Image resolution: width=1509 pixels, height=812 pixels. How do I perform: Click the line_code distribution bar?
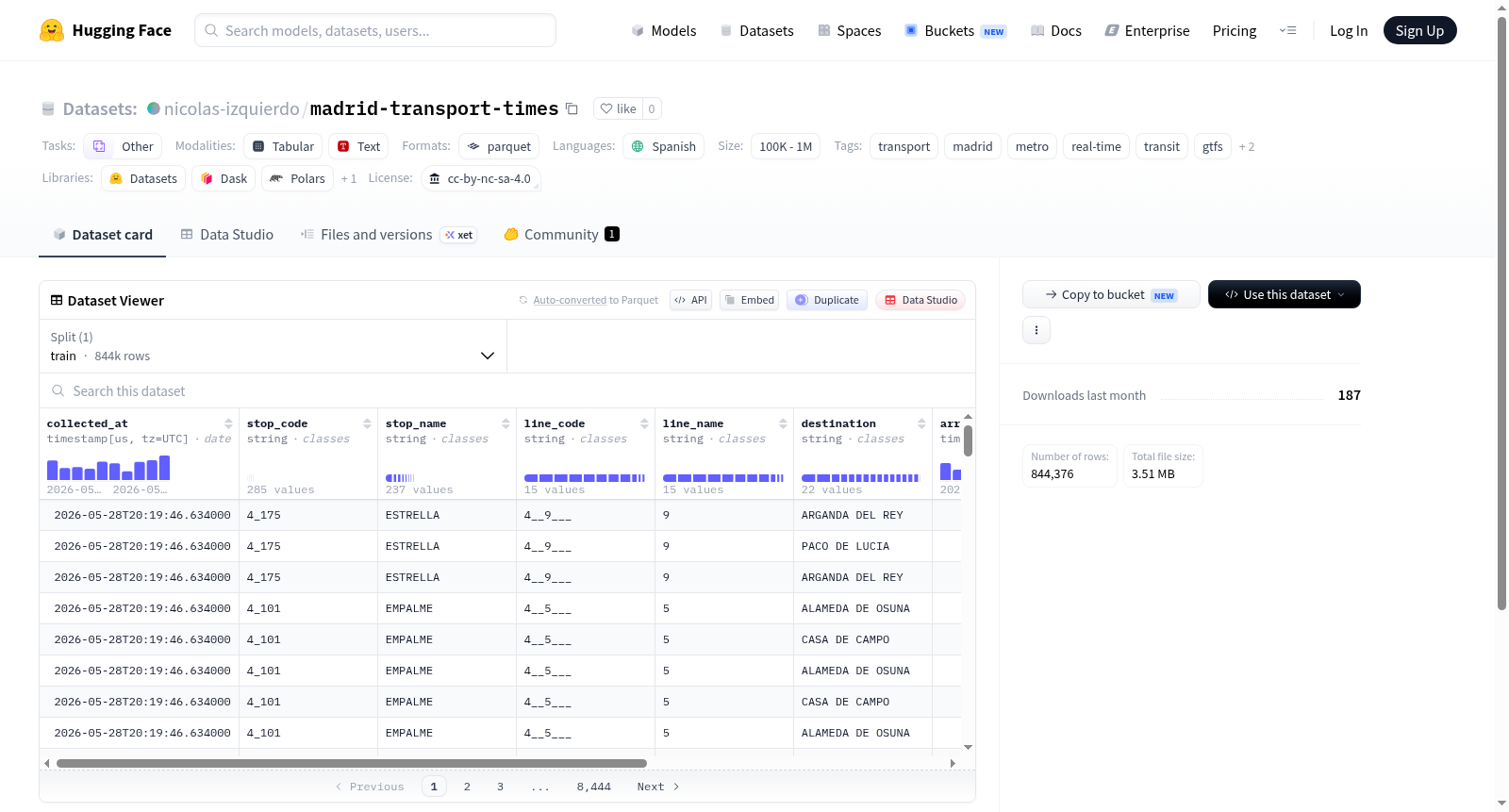pyautogui.click(x=585, y=478)
